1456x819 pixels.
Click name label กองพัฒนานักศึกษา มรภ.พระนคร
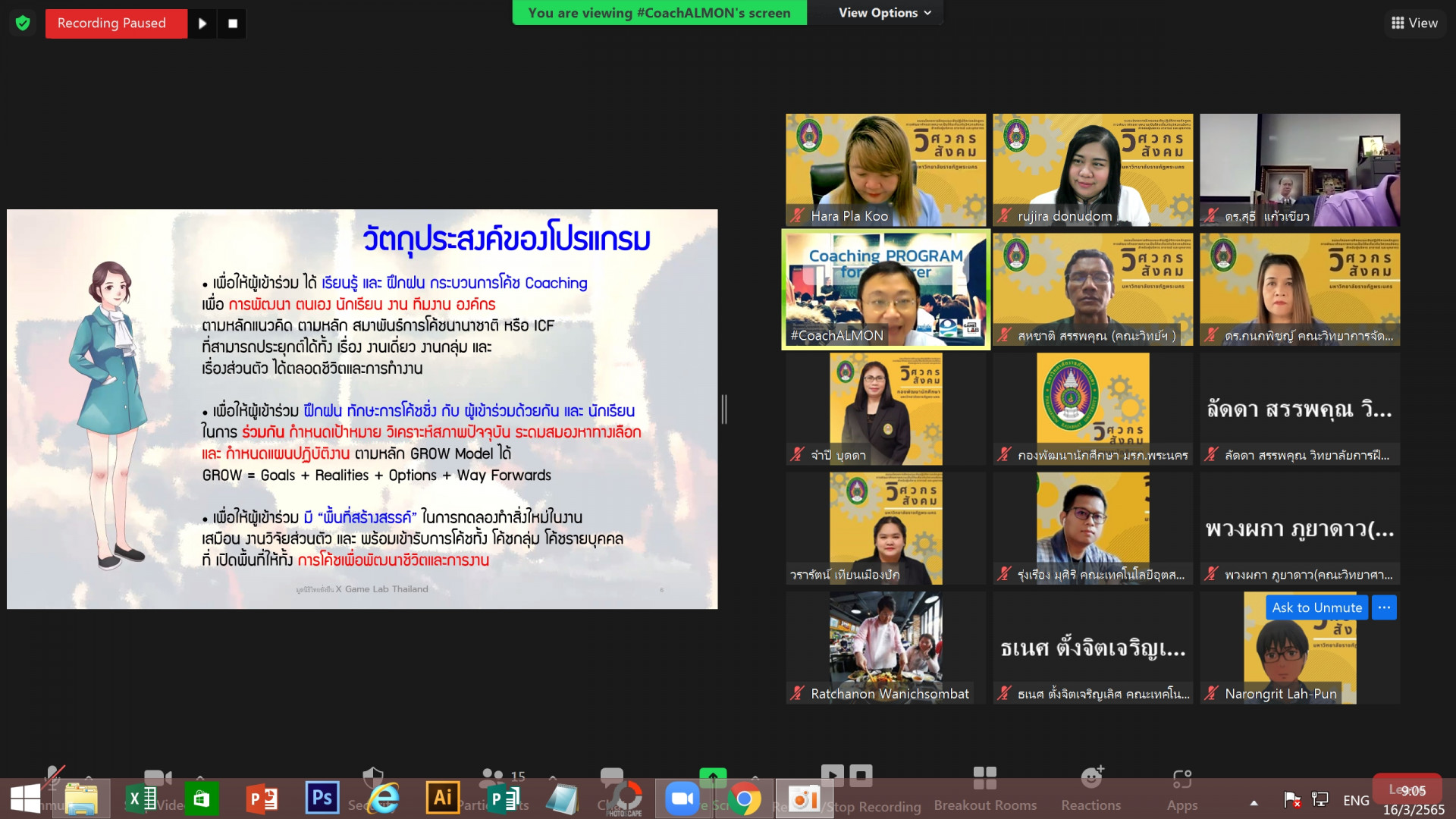1103,455
